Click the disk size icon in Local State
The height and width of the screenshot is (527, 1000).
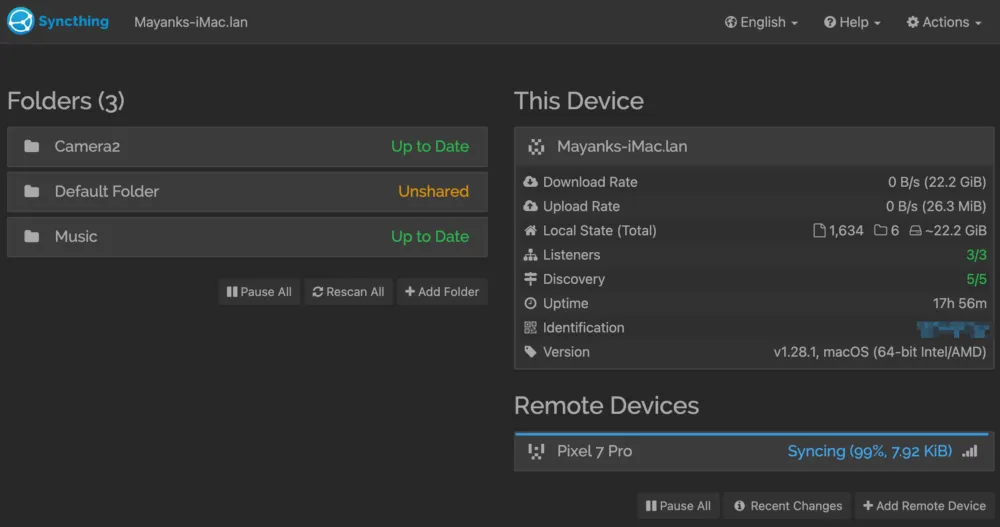coord(915,230)
